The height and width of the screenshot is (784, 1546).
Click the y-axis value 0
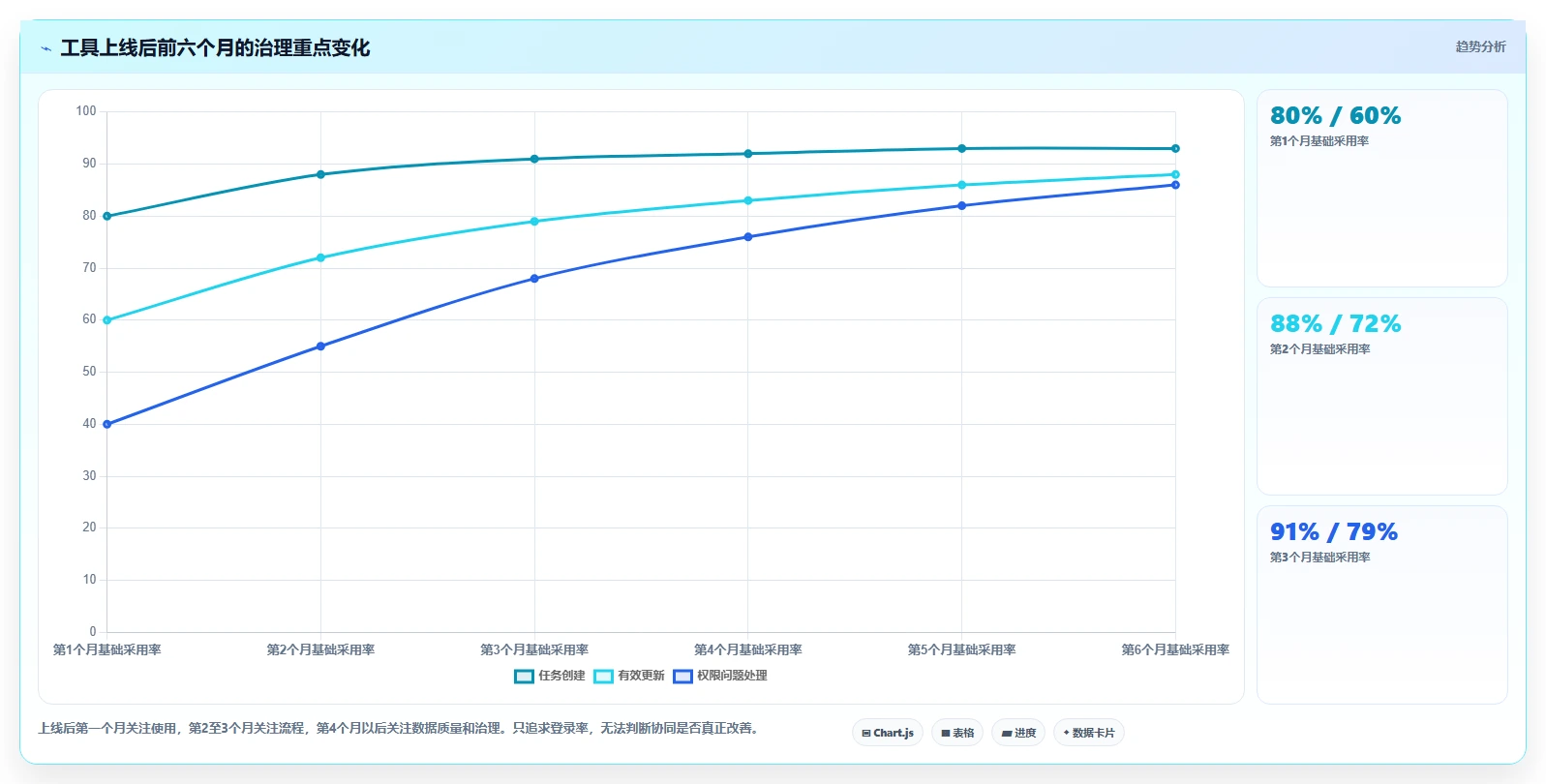coord(93,632)
